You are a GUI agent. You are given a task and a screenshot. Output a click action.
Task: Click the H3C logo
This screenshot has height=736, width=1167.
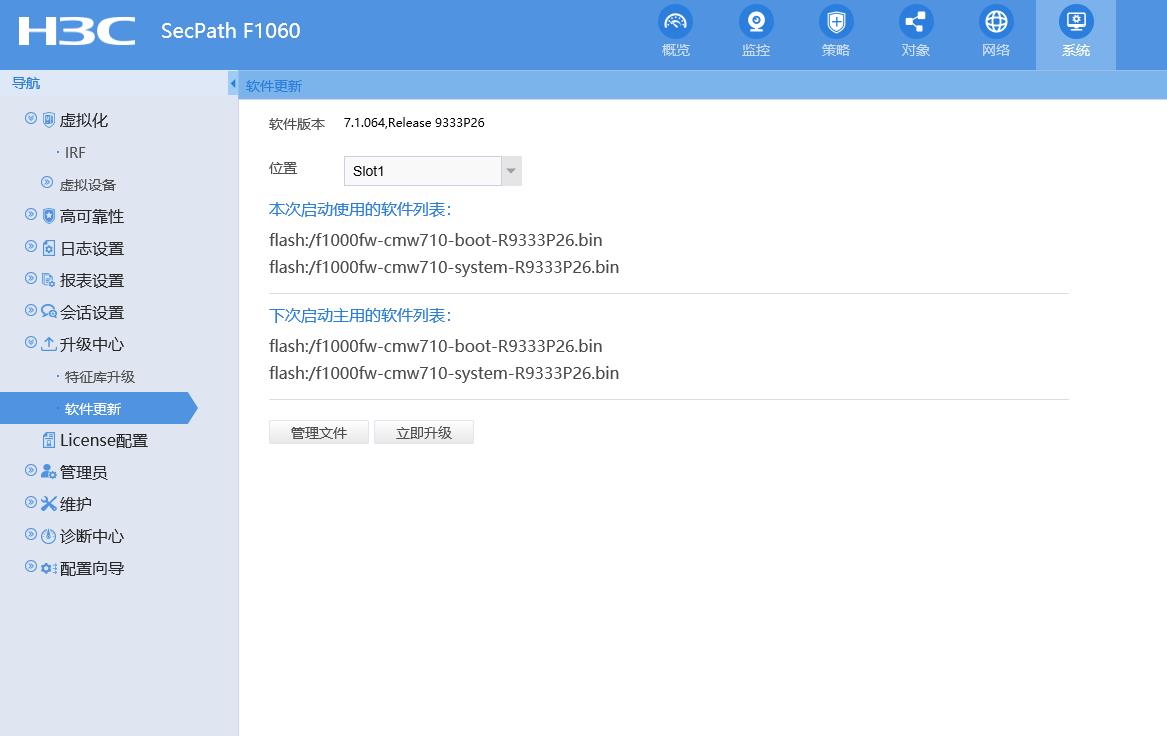(x=77, y=31)
